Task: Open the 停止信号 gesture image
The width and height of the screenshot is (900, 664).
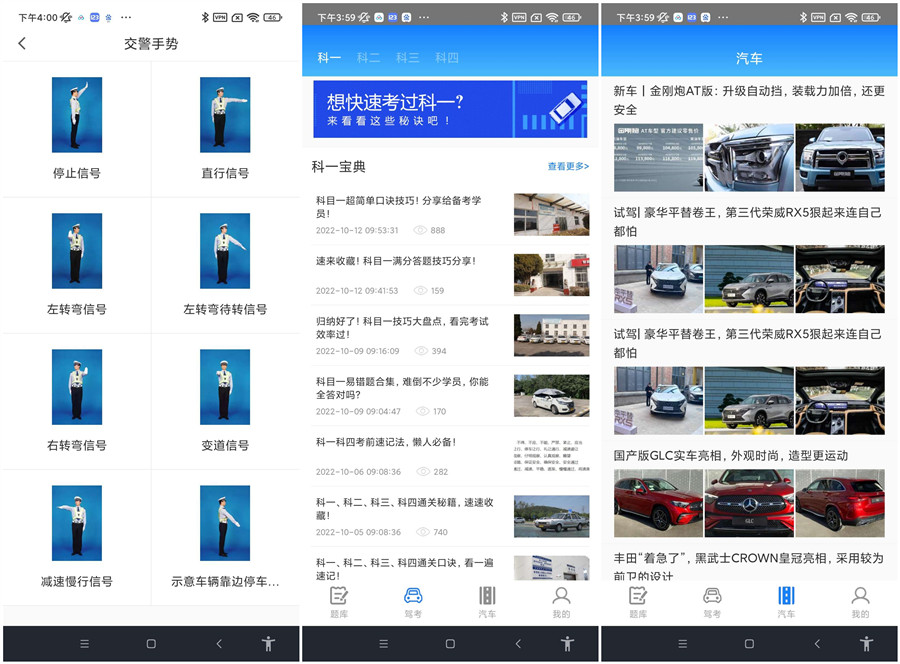Action: pyautogui.click(x=77, y=115)
